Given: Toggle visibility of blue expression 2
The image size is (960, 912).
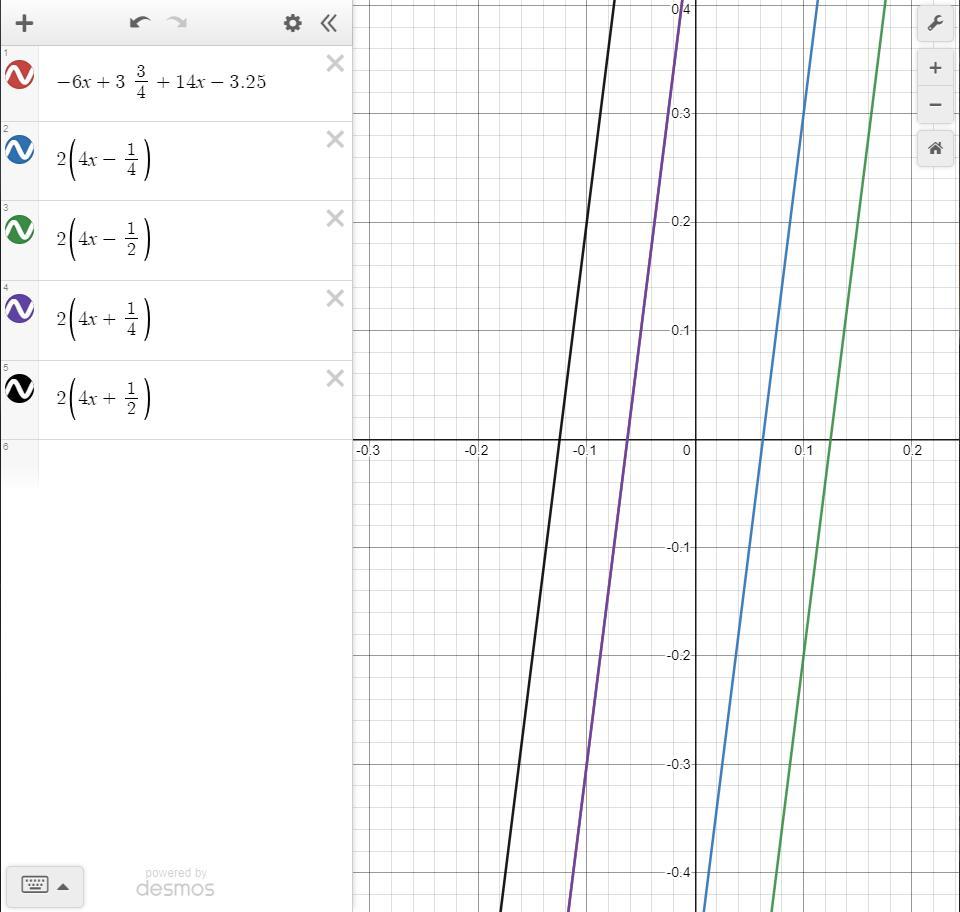Looking at the screenshot, I should click(20, 150).
